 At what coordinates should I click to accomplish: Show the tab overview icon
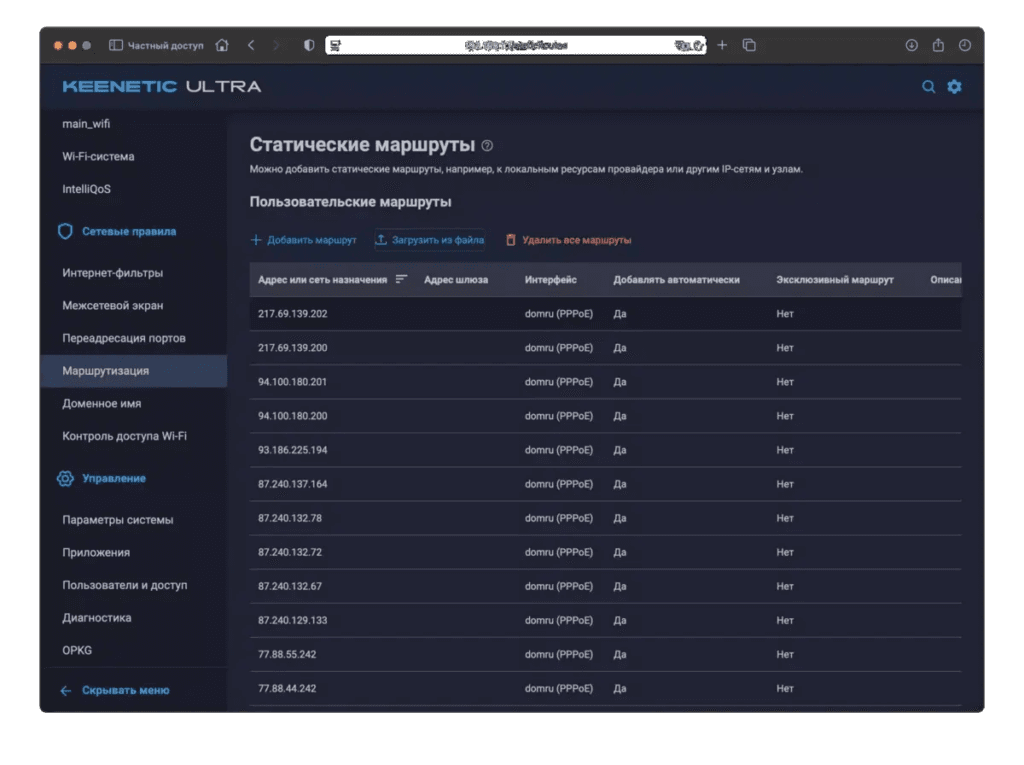pos(749,45)
